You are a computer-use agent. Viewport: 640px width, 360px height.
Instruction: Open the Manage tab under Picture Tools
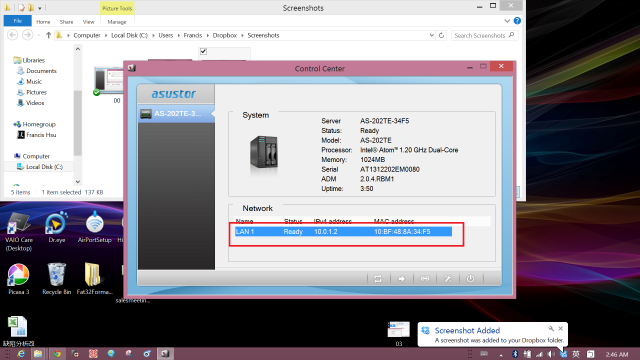coord(117,22)
